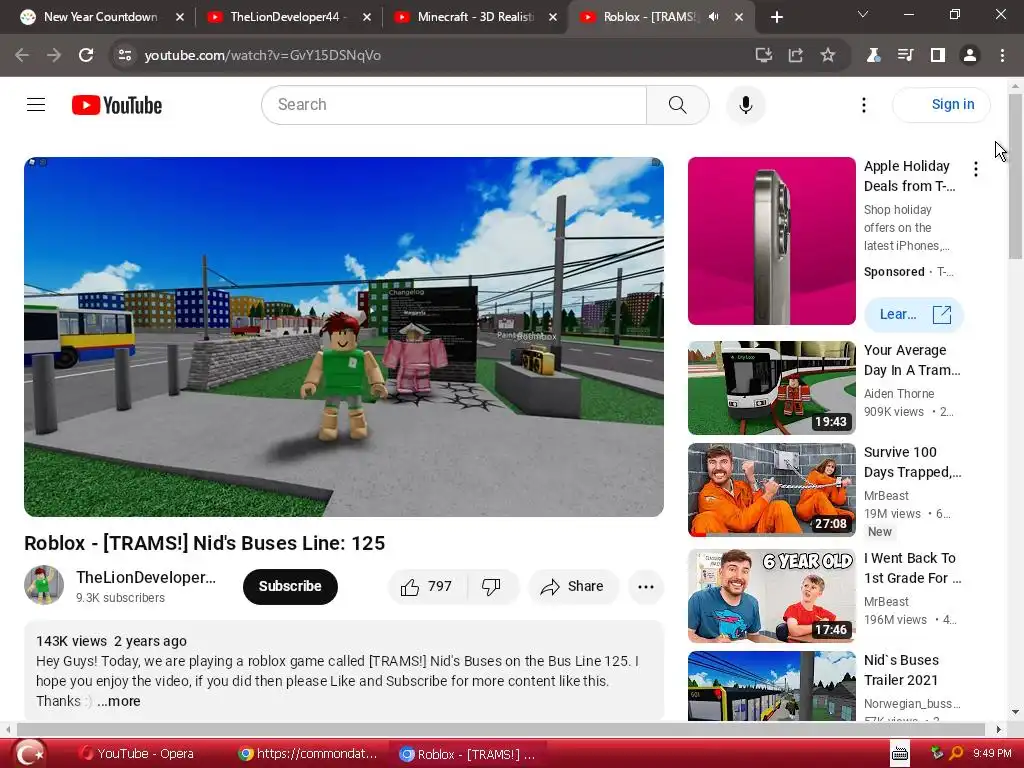This screenshot has height=768, width=1024.
Task: Open Nid's Buses Trailer 2021 thumbnail
Action: [771, 686]
